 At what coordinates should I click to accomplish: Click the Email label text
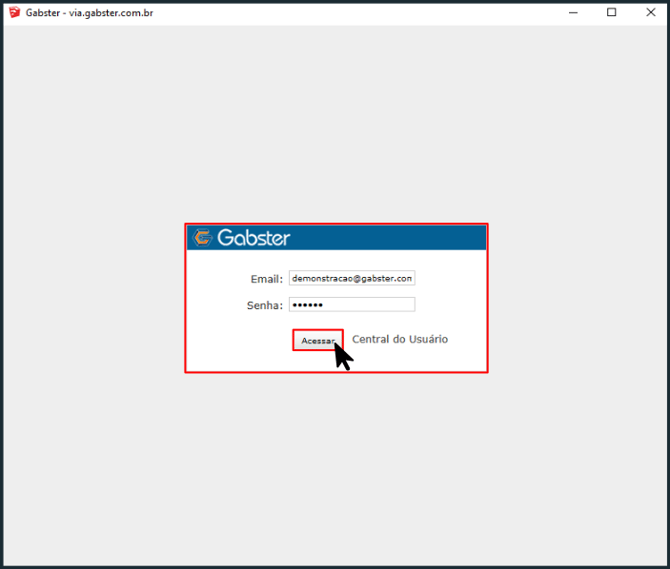tap(266, 279)
